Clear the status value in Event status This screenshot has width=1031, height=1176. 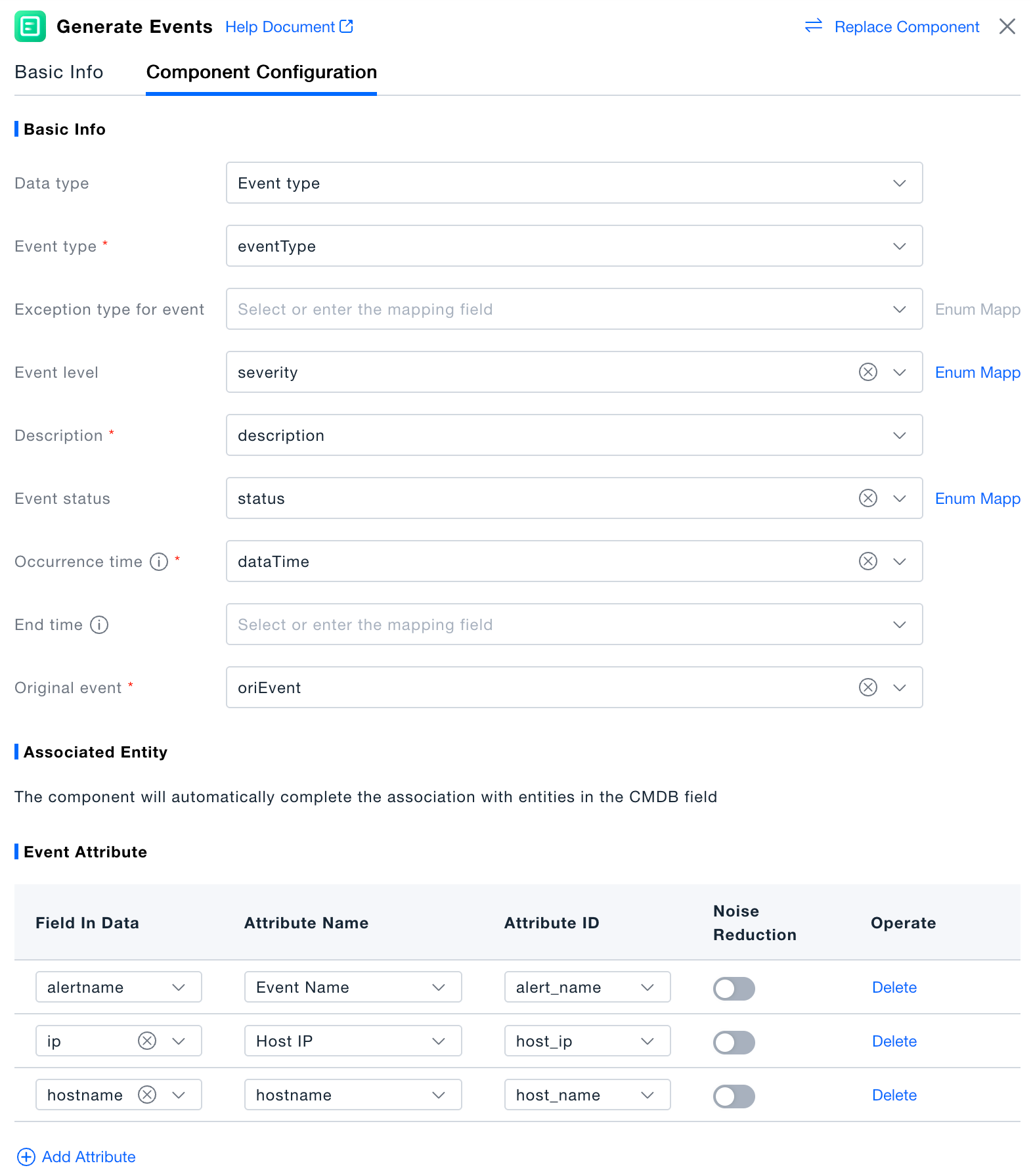point(867,499)
